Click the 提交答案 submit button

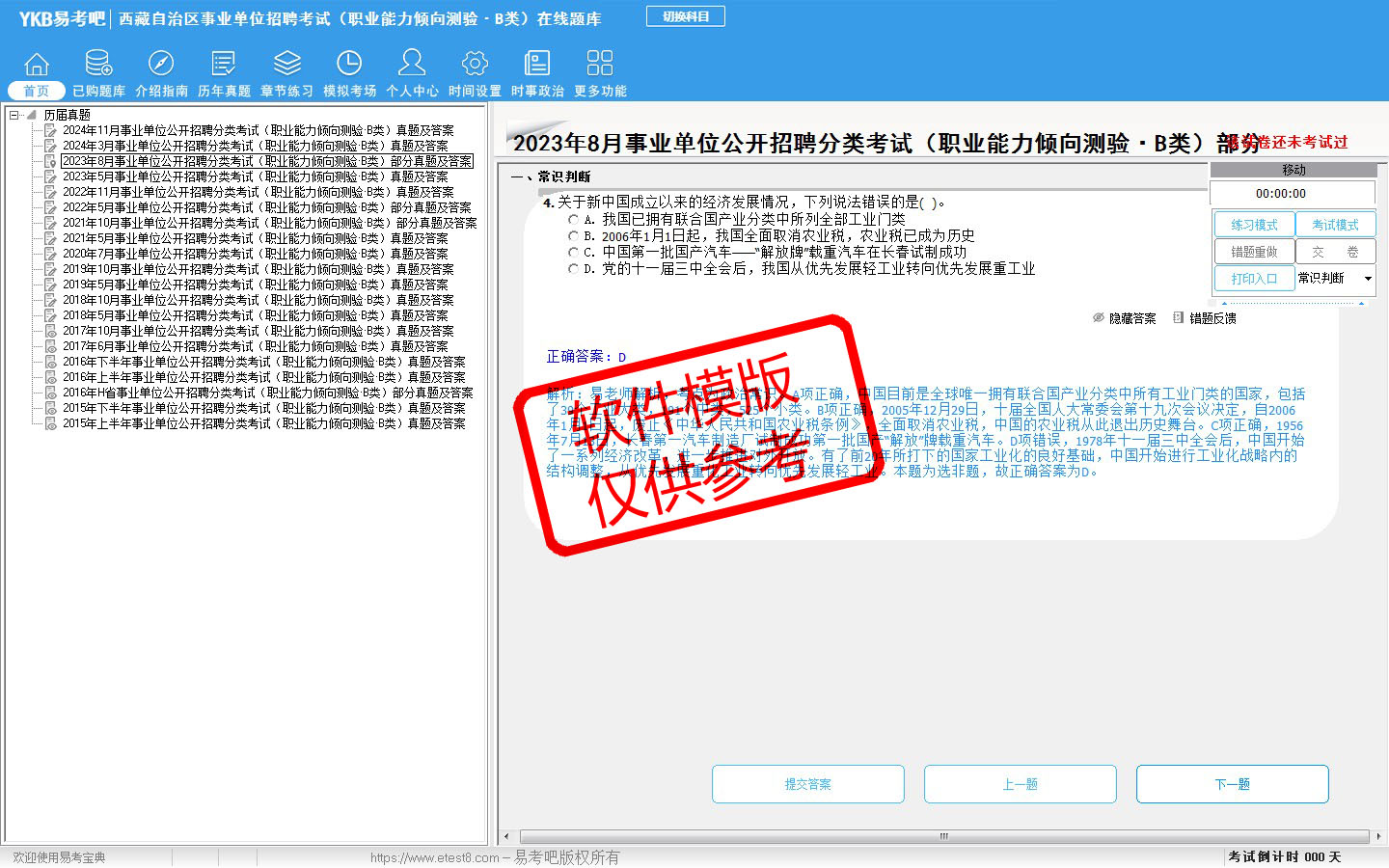pos(807,784)
